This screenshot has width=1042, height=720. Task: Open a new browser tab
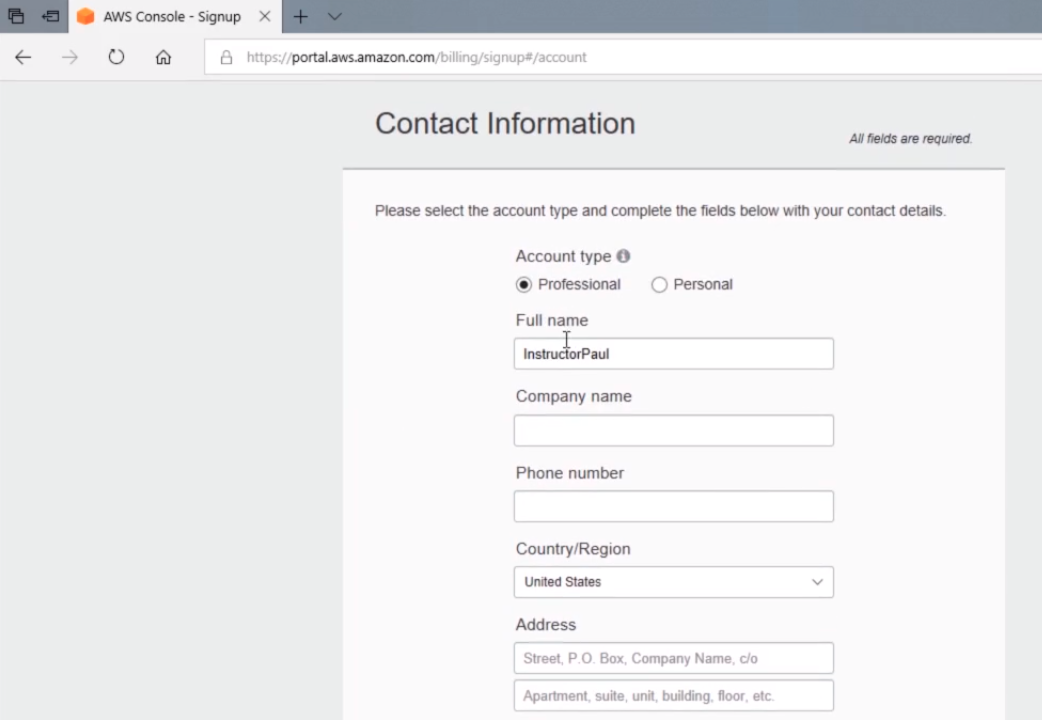click(x=300, y=16)
